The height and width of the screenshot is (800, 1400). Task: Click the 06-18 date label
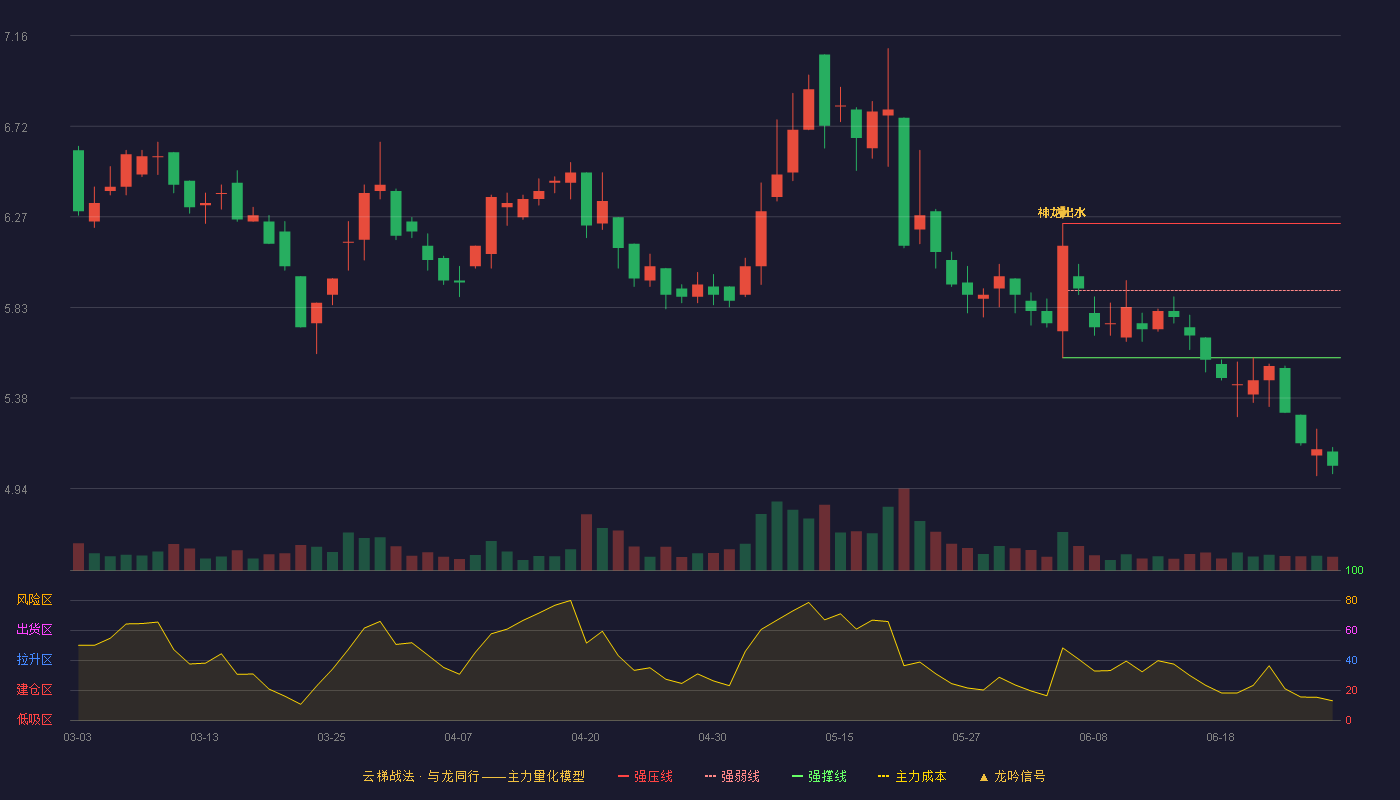click(1220, 737)
